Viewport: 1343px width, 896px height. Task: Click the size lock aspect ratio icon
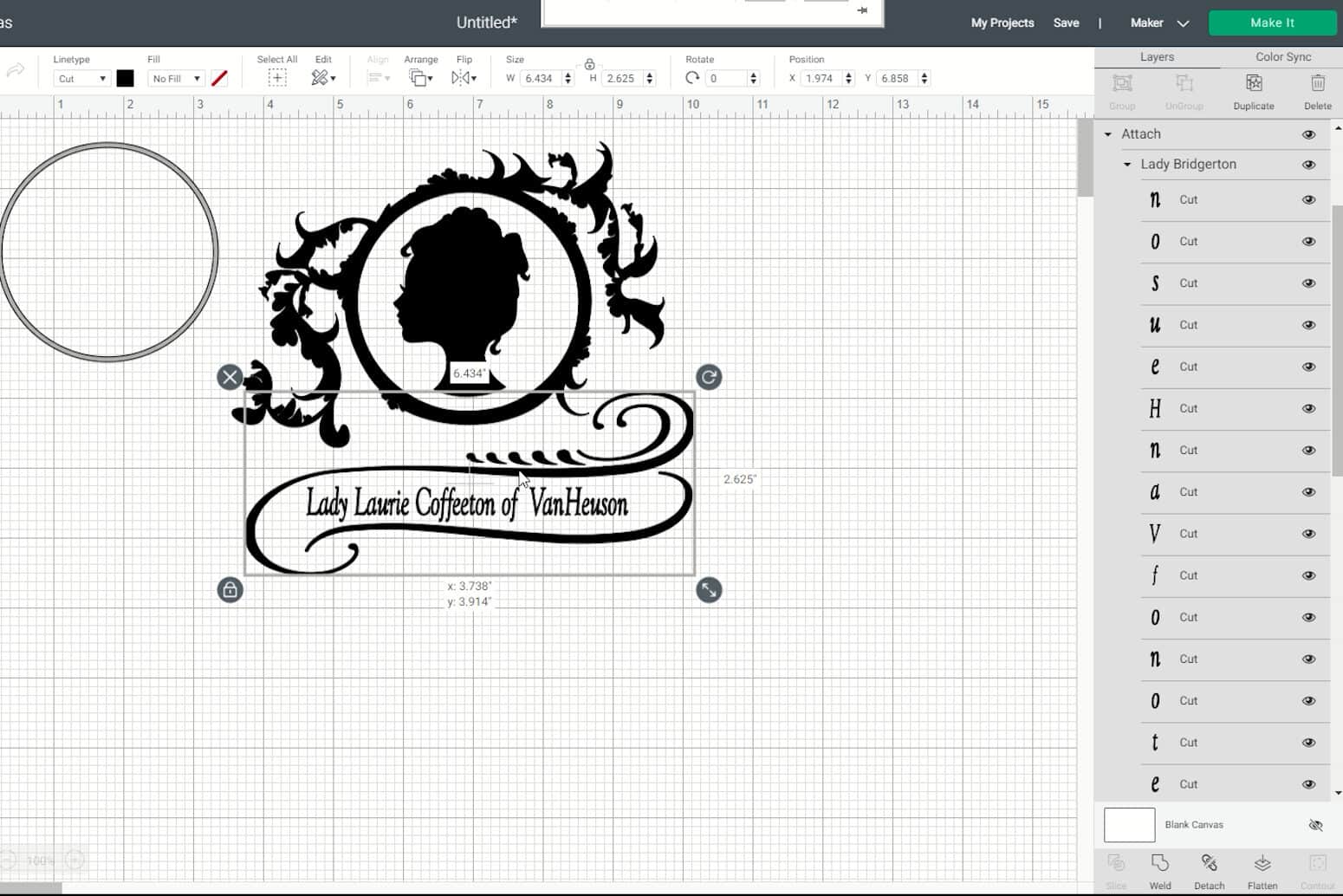tap(589, 64)
